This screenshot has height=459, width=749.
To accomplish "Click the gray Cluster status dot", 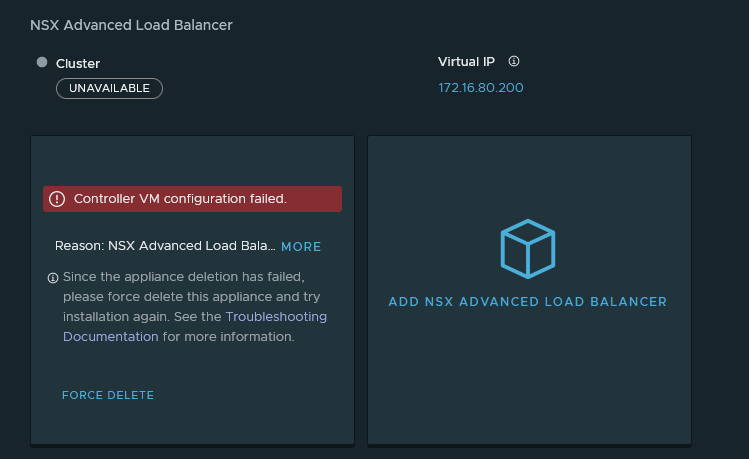I will pyautogui.click(x=42, y=62).
